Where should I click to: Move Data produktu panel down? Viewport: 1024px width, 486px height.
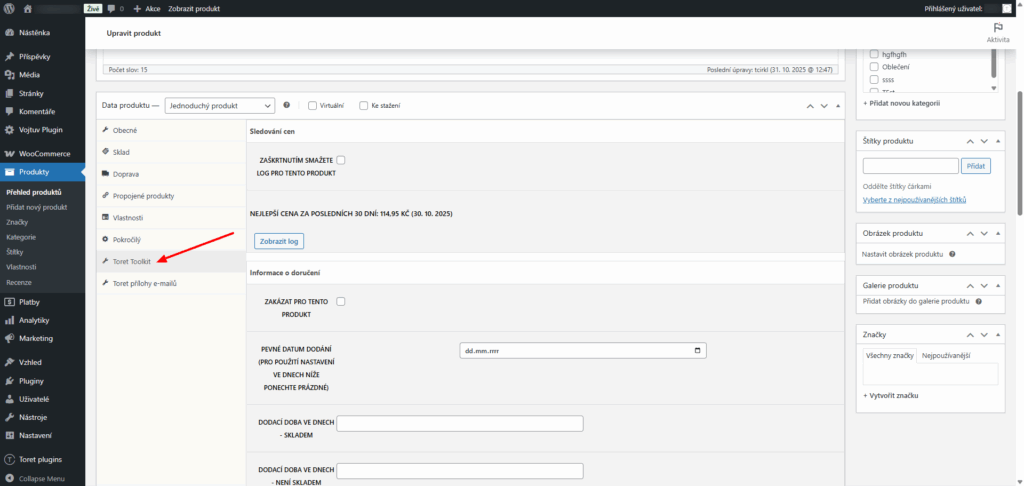coord(824,106)
